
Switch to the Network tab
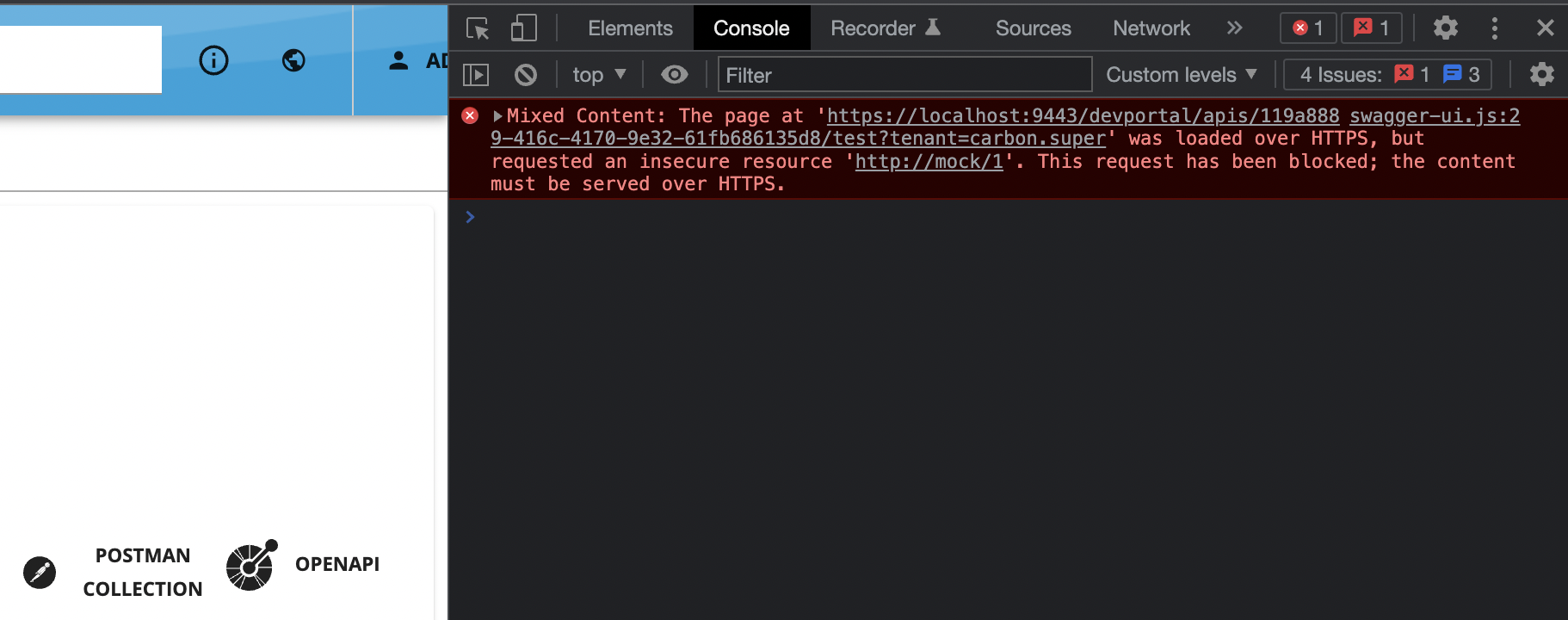(x=1151, y=28)
